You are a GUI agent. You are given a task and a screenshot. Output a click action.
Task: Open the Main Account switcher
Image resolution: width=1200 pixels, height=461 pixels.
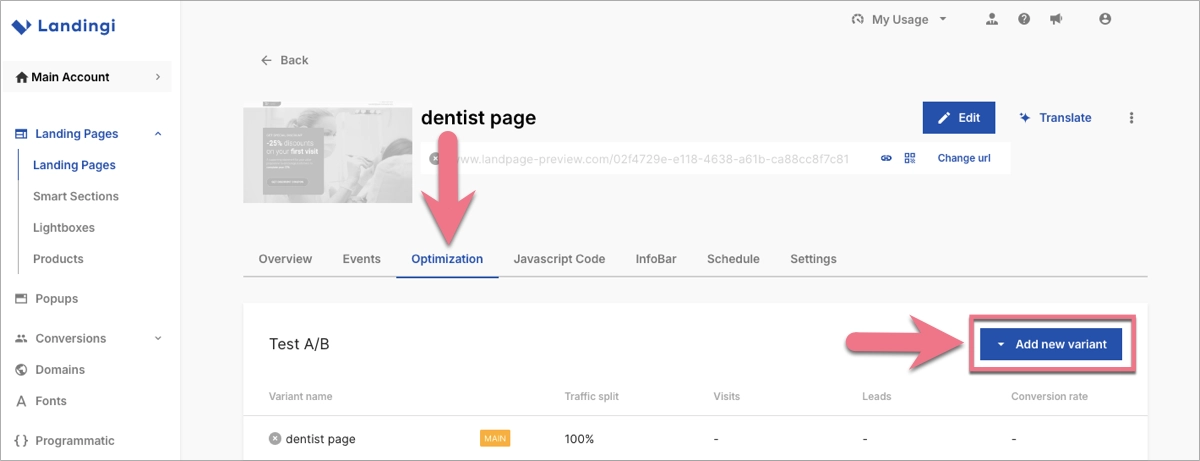coord(88,77)
